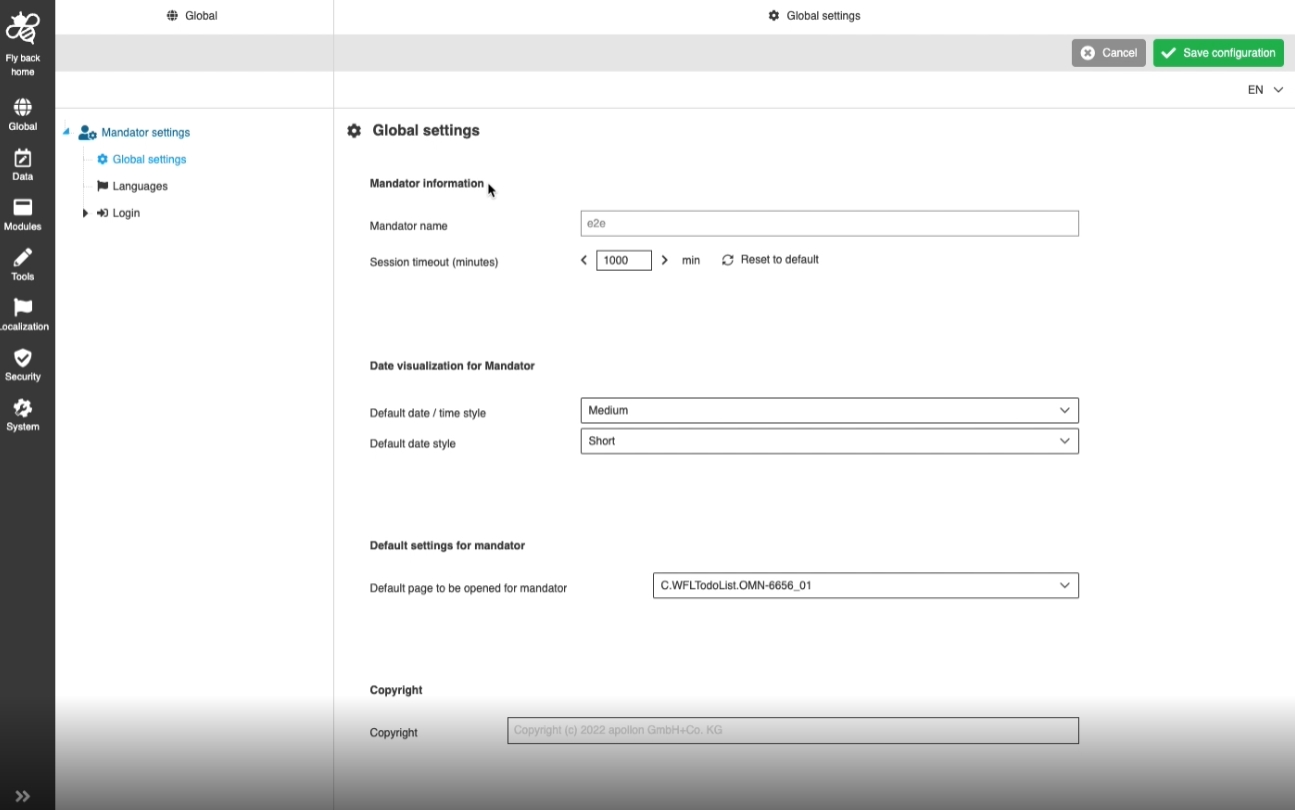Increase session timeout with right arrow
The width and height of the screenshot is (1295, 810).
tap(665, 260)
